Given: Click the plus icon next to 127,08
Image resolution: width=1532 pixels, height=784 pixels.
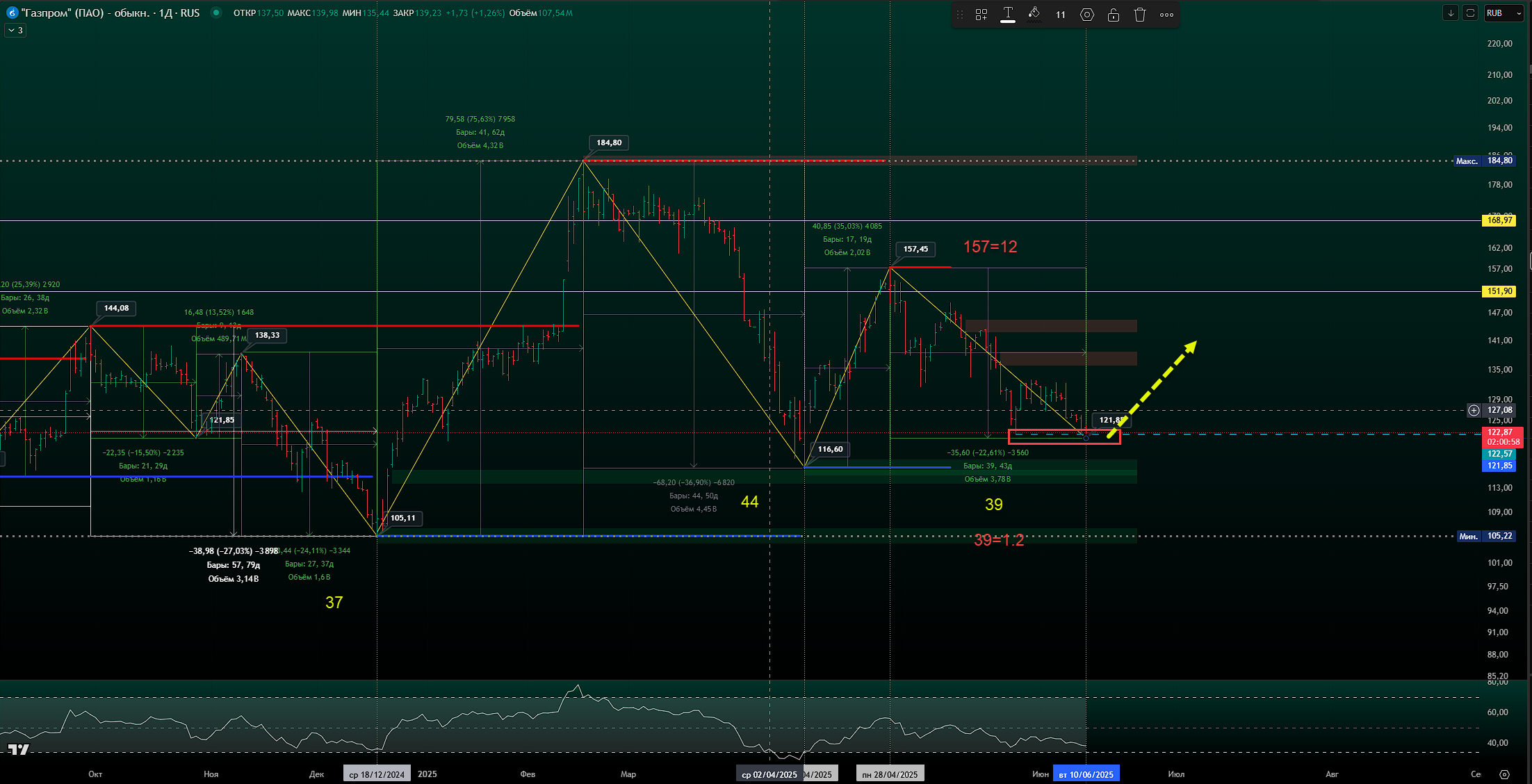Looking at the screenshot, I should (x=1474, y=410).
